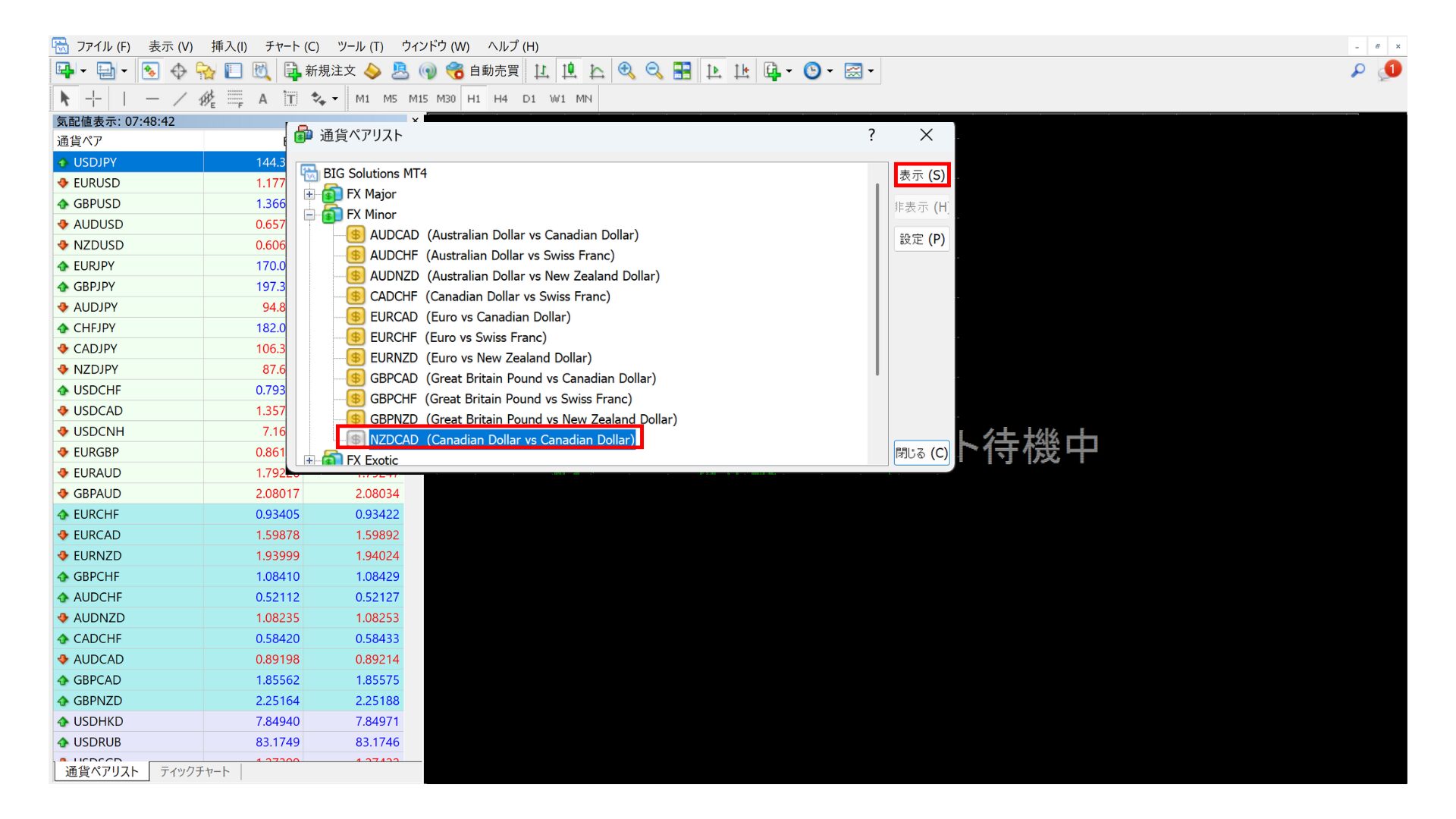This screenshot has width=1456, height=819.
Task: Expand the FX Major tree folder
Action: tap(309, 194)
